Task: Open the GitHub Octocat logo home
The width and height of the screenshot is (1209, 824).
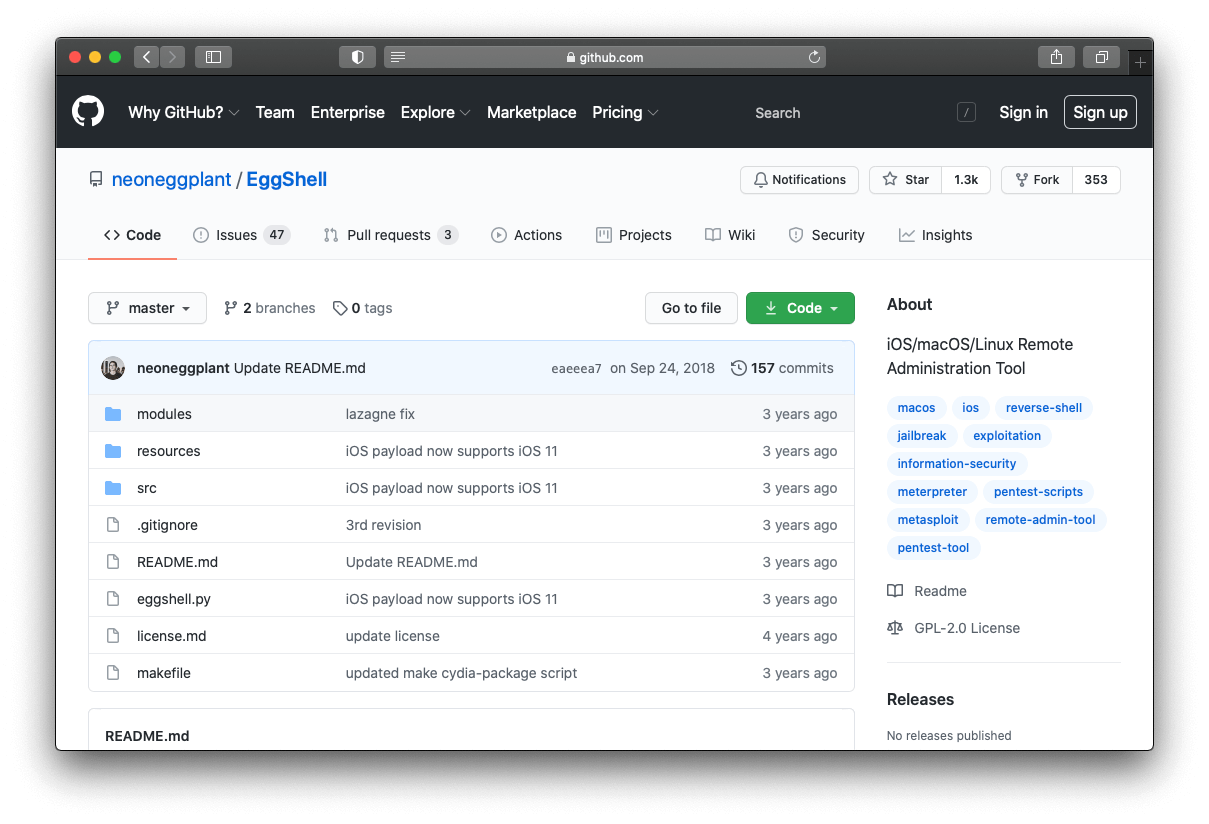Action: point(88,112)
